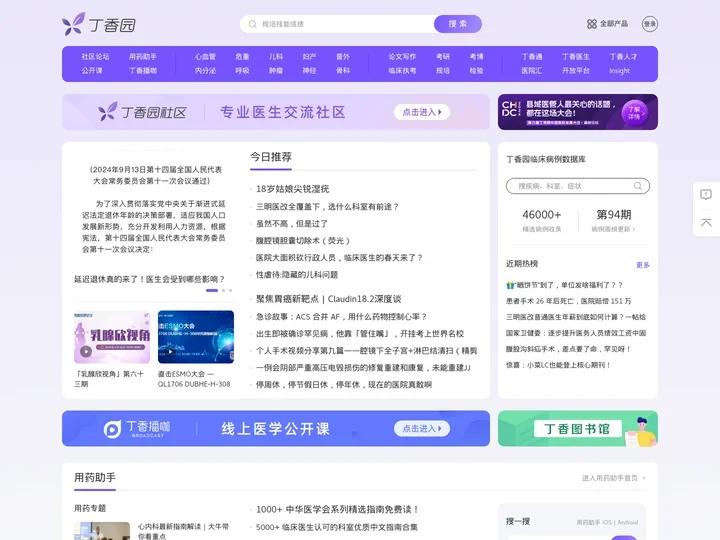The height and width of the screenshot is (540, 720).
Task: Click the 搜索 button
Action: [458, 24]
